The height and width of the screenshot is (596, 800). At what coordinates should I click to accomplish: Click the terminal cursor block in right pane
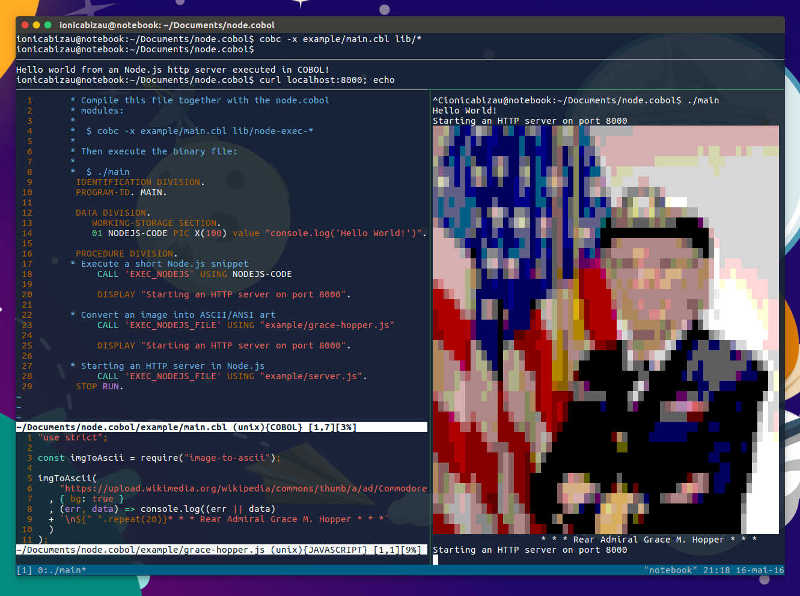[435, 560]
